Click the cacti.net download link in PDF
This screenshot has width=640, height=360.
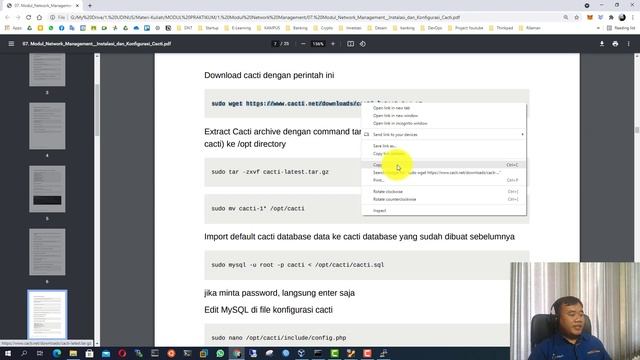(303, 104)
